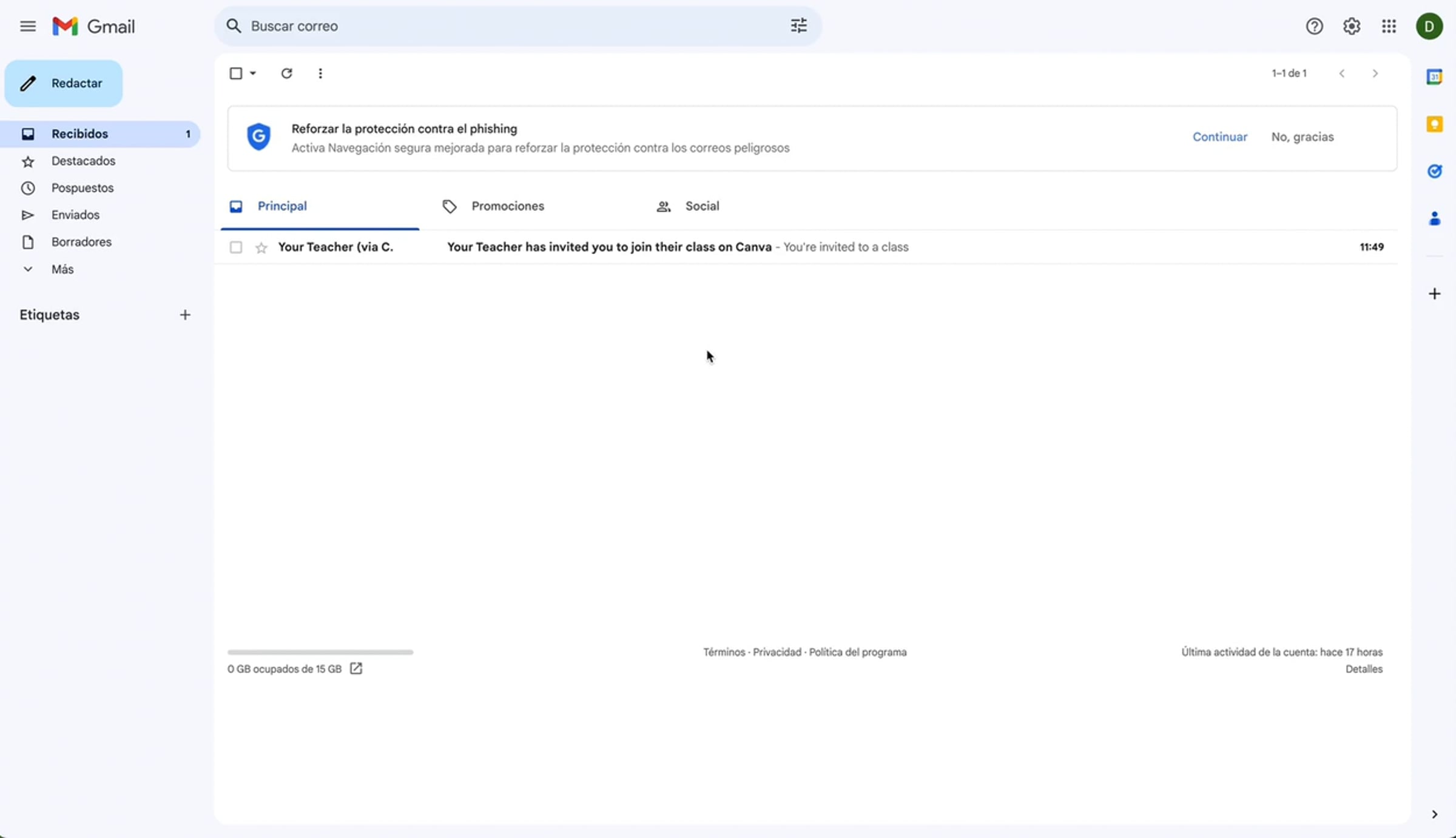Click the refresh inbox icon
This screenshot has width=1456, height=838.
click(x=286, y=73)
